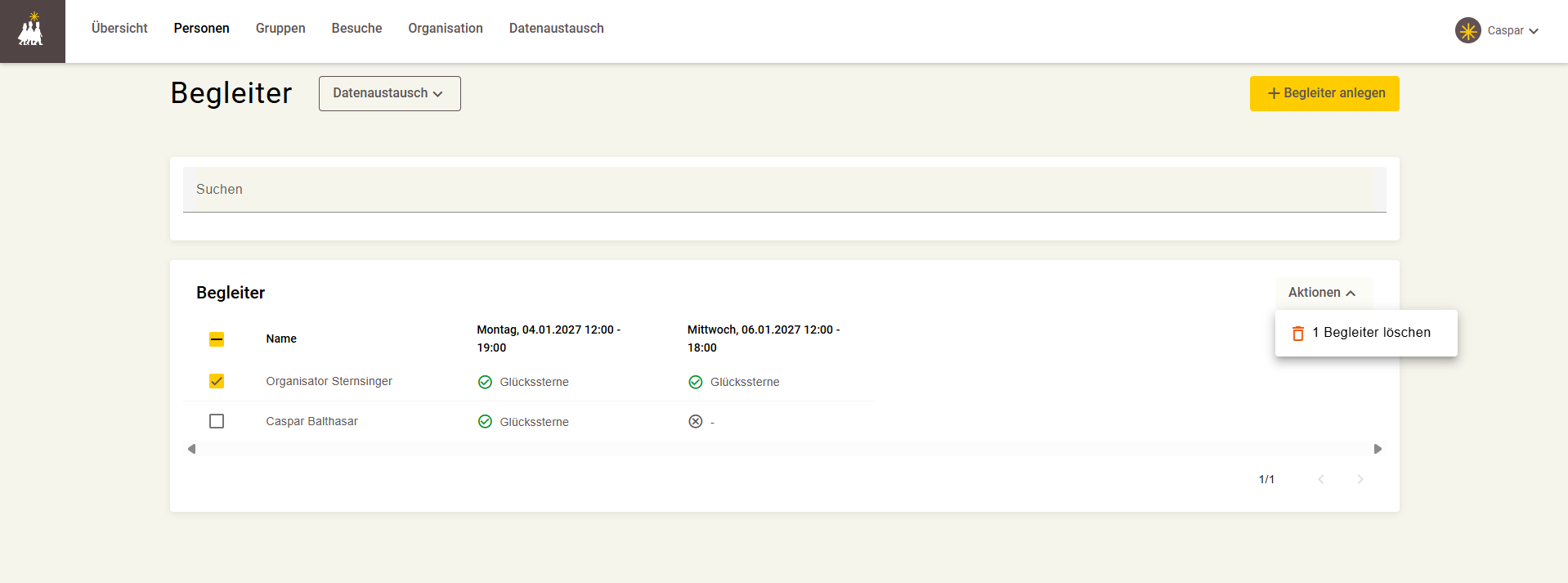Viewport: 1568px width, 583px height.
Task: Click the Sternsinger three kings logo
Action: coord(32,30)
